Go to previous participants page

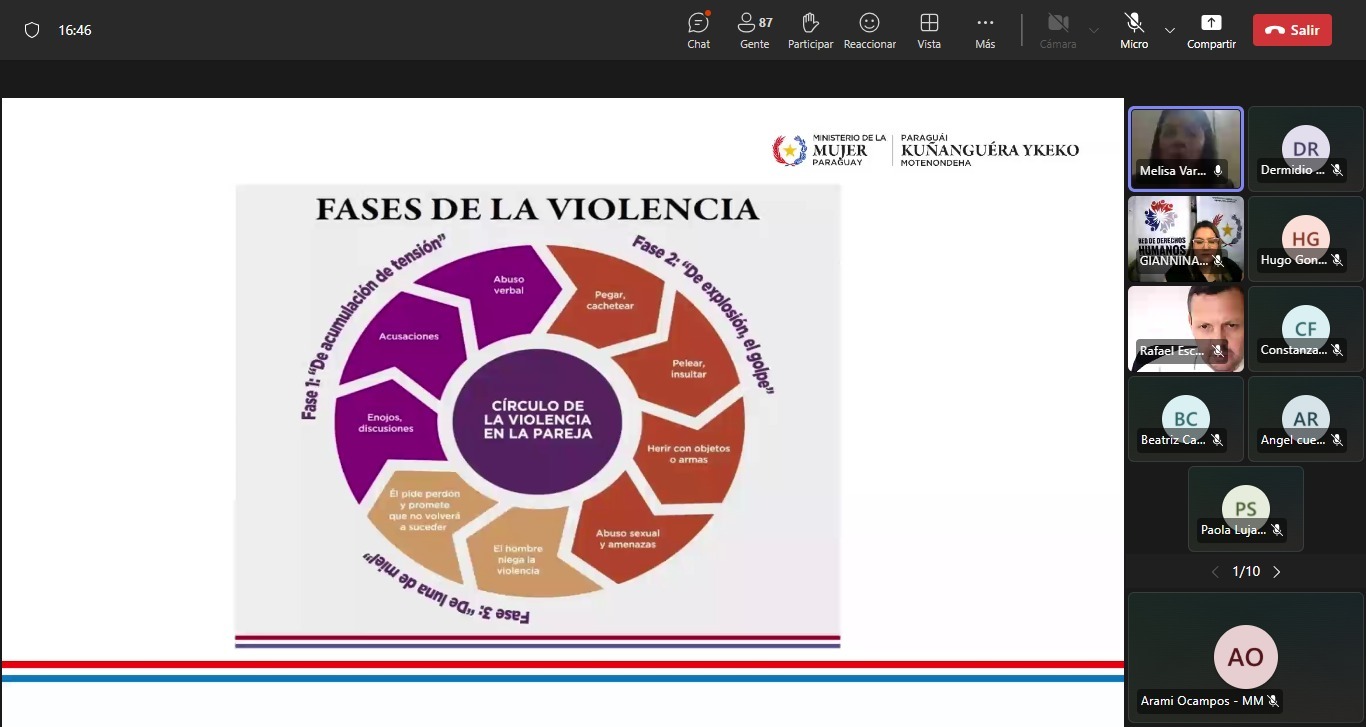click(1215, 572)
